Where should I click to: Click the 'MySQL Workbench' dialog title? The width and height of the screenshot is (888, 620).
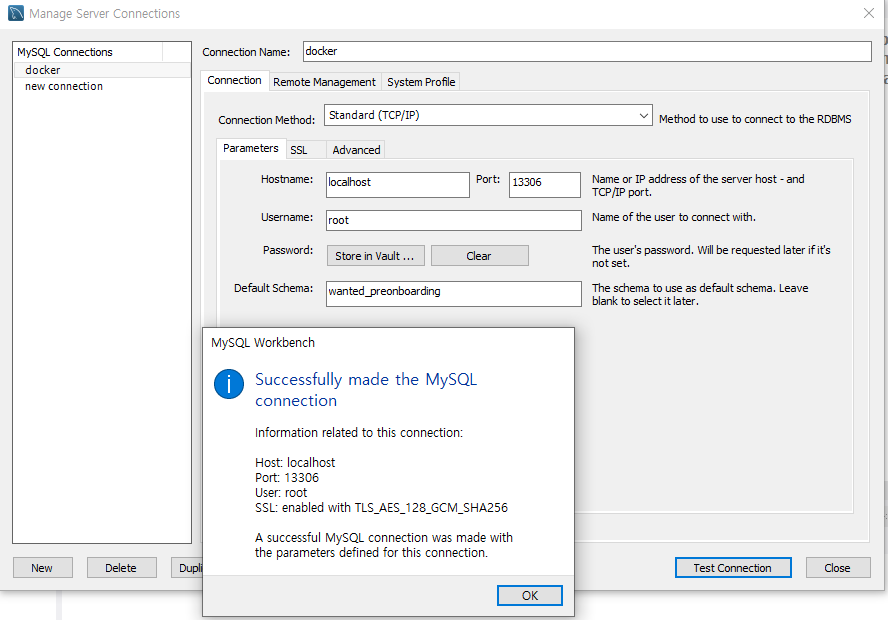tap(263, 343)
